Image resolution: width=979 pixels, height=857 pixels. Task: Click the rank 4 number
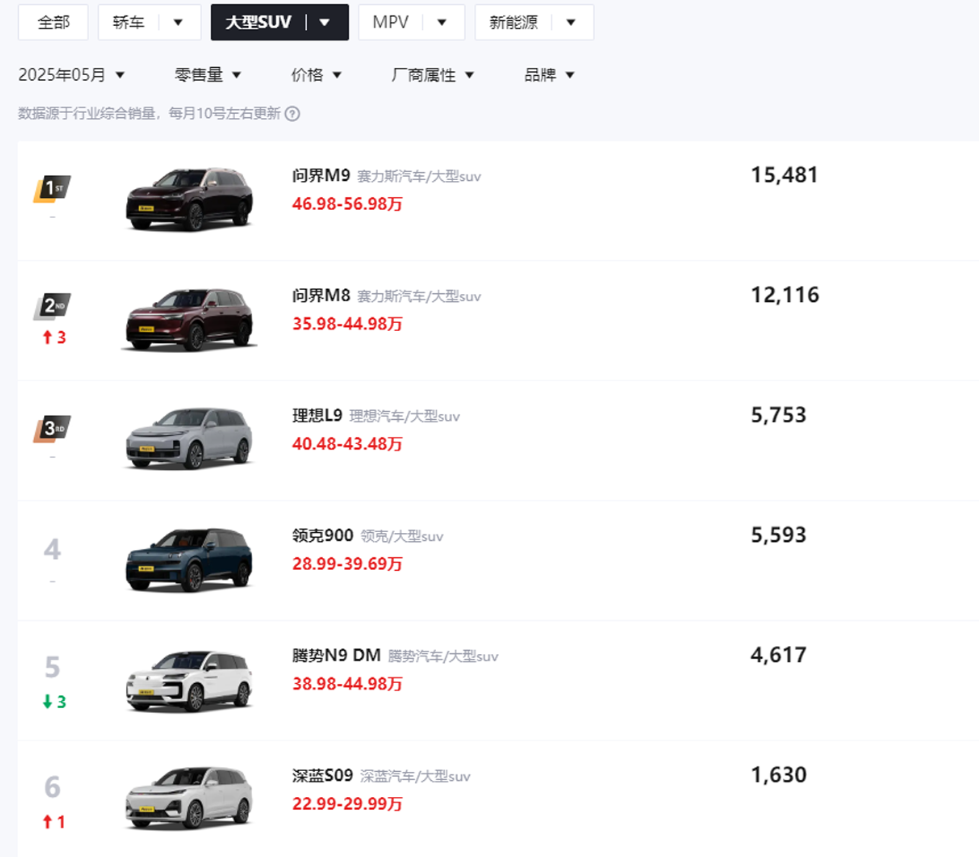click(x=52, y=549)
